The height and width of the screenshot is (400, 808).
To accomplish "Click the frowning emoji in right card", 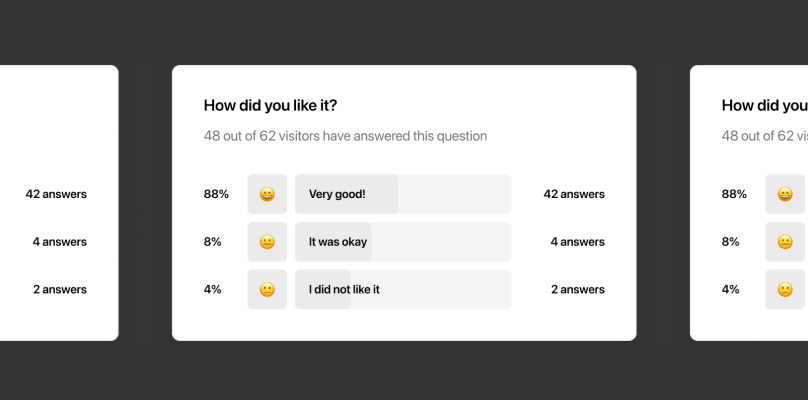I will (x=785, y=290).
